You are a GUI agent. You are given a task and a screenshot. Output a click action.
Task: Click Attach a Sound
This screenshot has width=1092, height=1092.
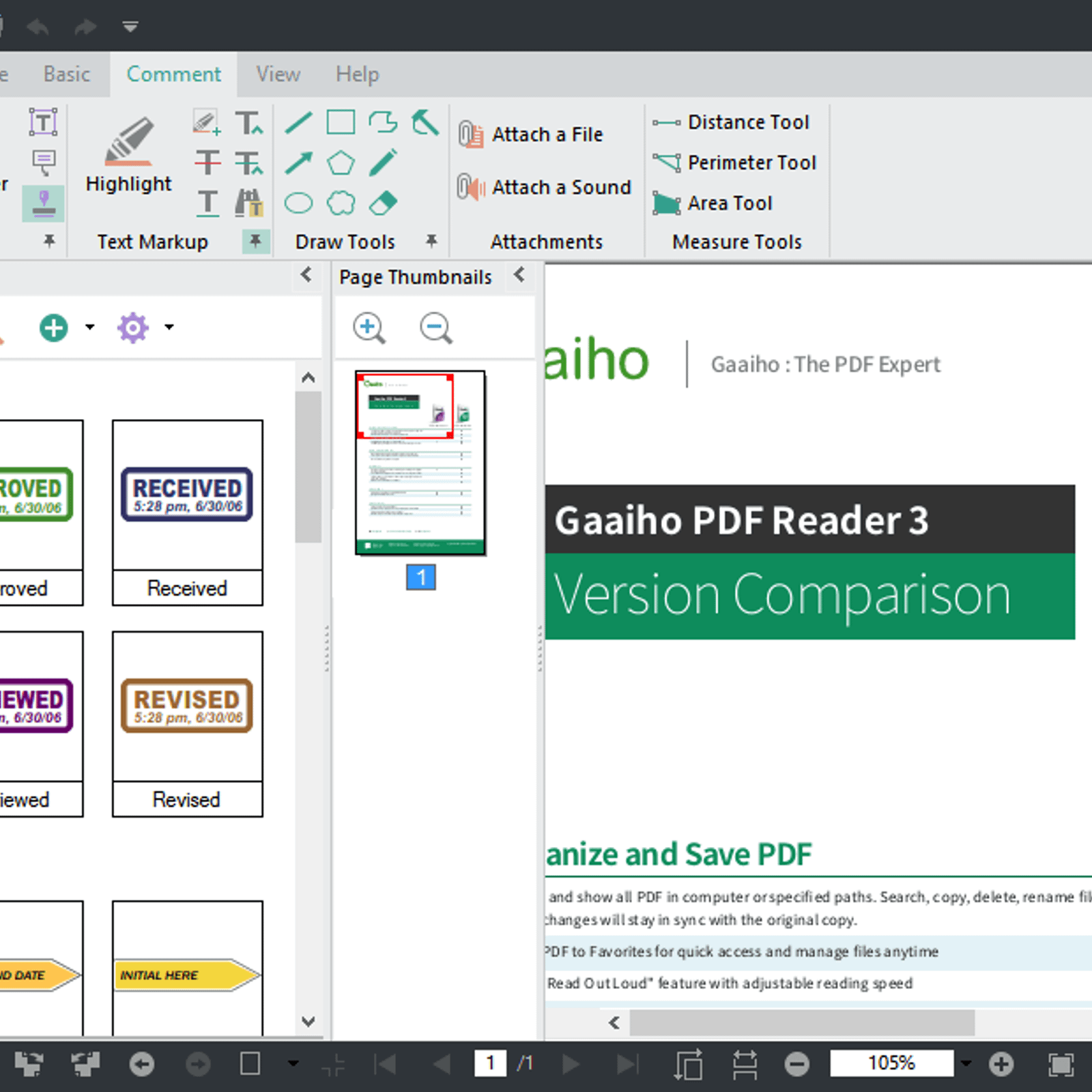click(x=544, y=187)
